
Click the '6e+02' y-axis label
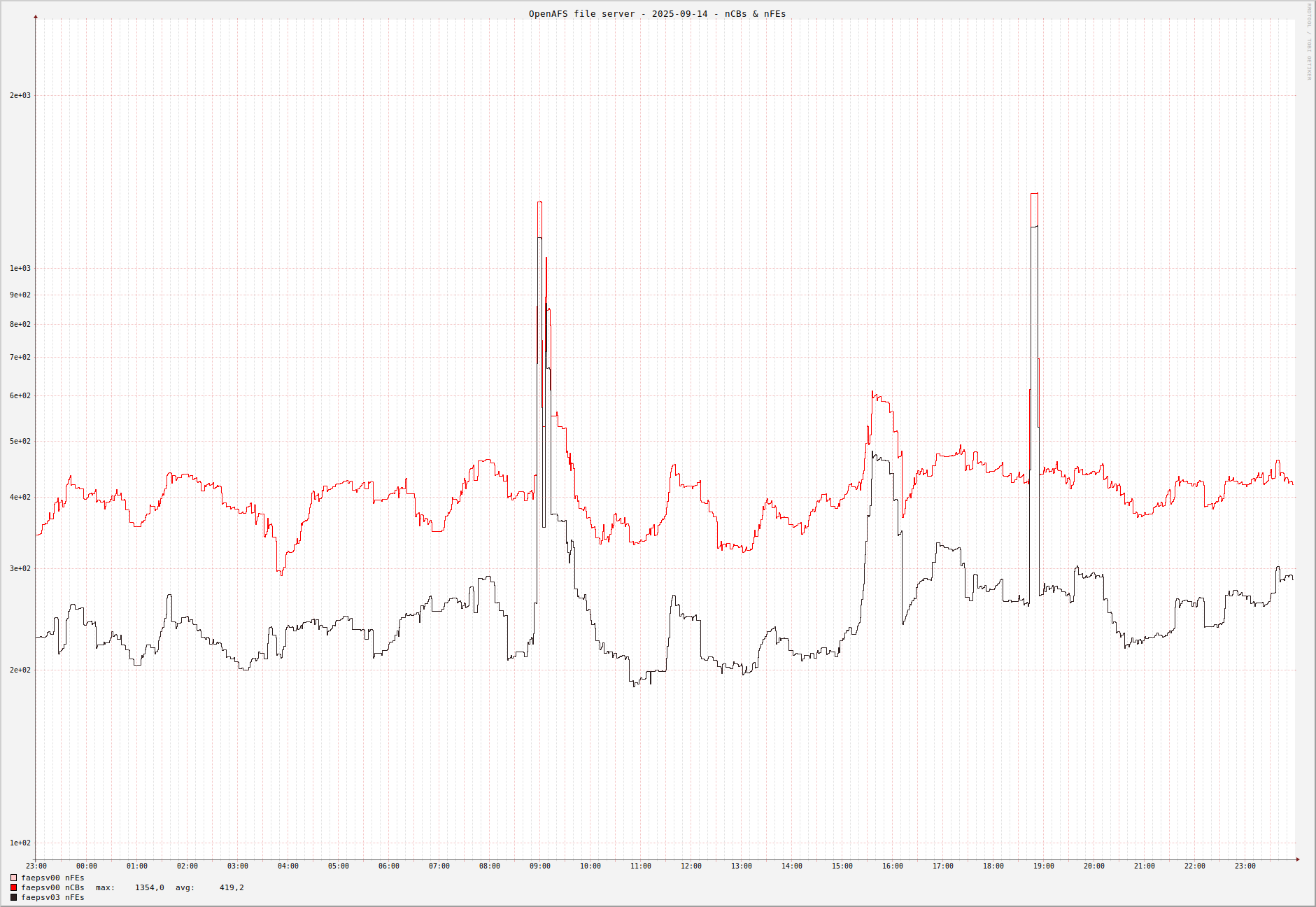pyautogui.click(x=20, y=395)
